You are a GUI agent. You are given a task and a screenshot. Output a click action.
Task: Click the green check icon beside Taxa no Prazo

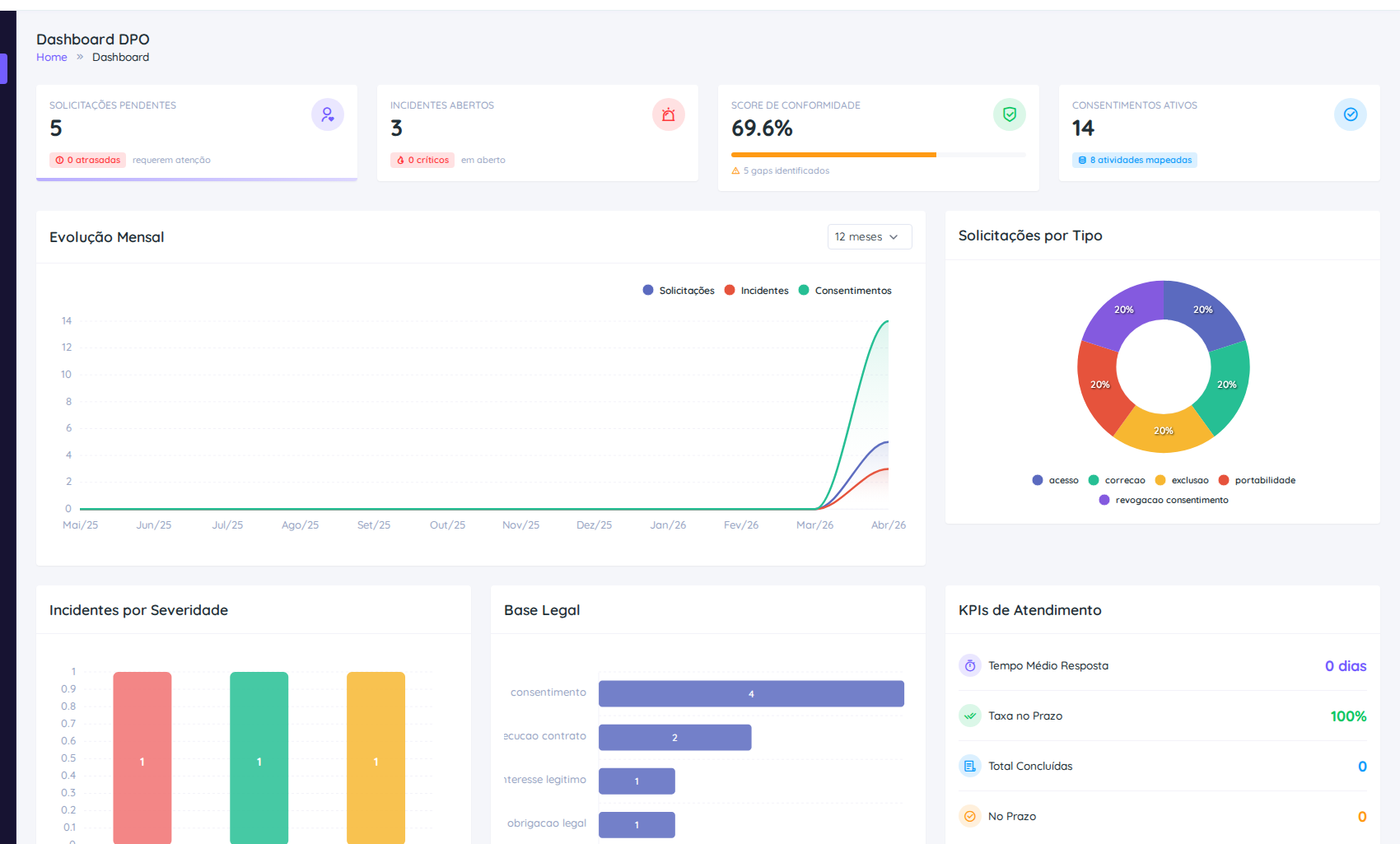pos(969,716)
